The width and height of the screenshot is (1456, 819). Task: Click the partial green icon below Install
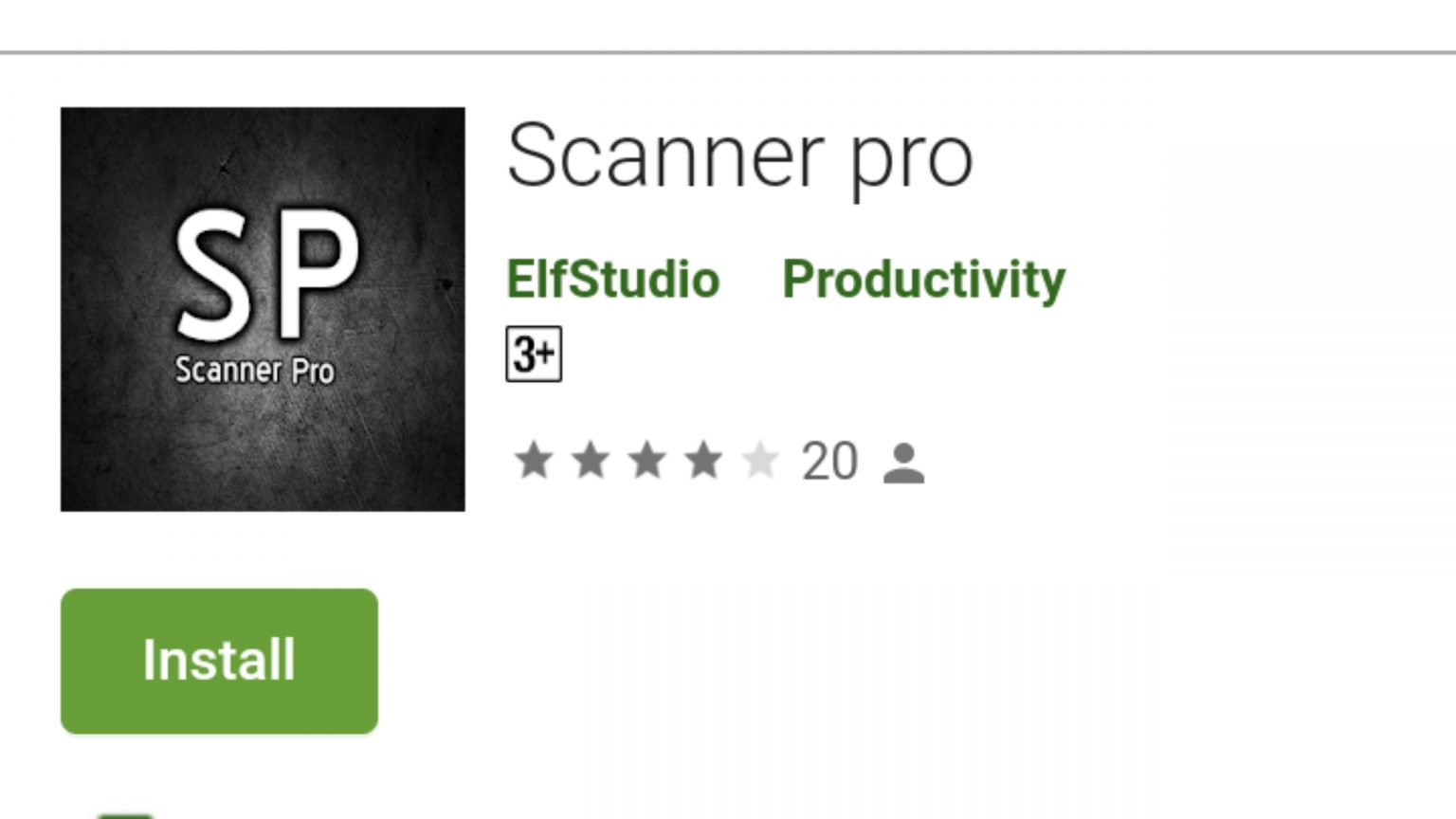click(125, 815)
